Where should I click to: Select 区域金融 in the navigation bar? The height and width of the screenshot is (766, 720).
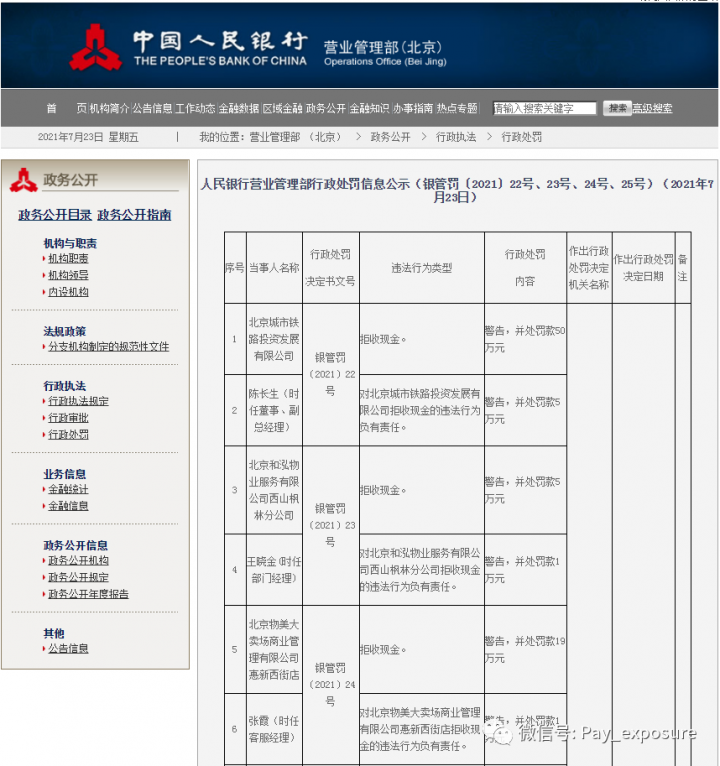[282, 108]
